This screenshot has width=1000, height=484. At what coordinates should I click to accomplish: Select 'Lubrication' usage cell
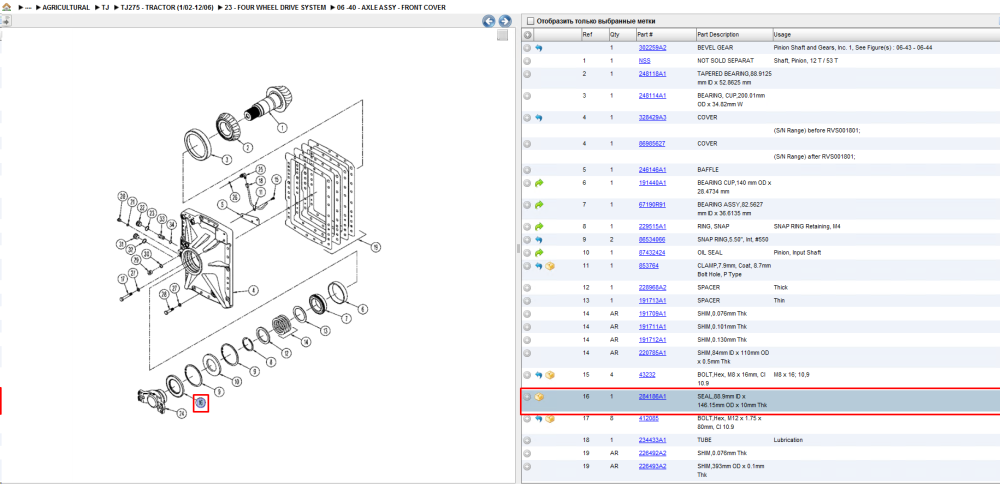coord(788,440)
